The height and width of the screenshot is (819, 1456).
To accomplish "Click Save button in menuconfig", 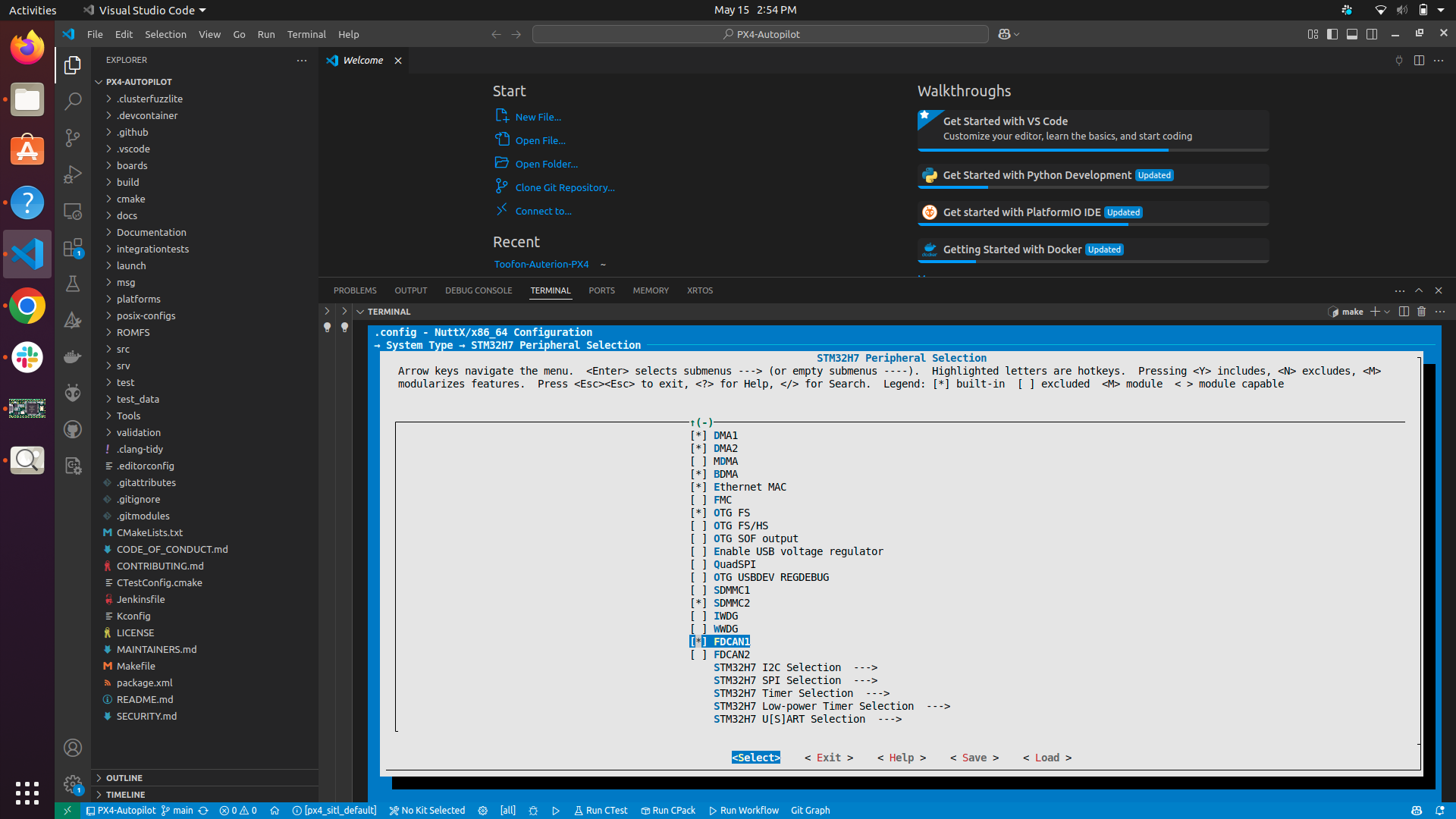I will point(974,758).
